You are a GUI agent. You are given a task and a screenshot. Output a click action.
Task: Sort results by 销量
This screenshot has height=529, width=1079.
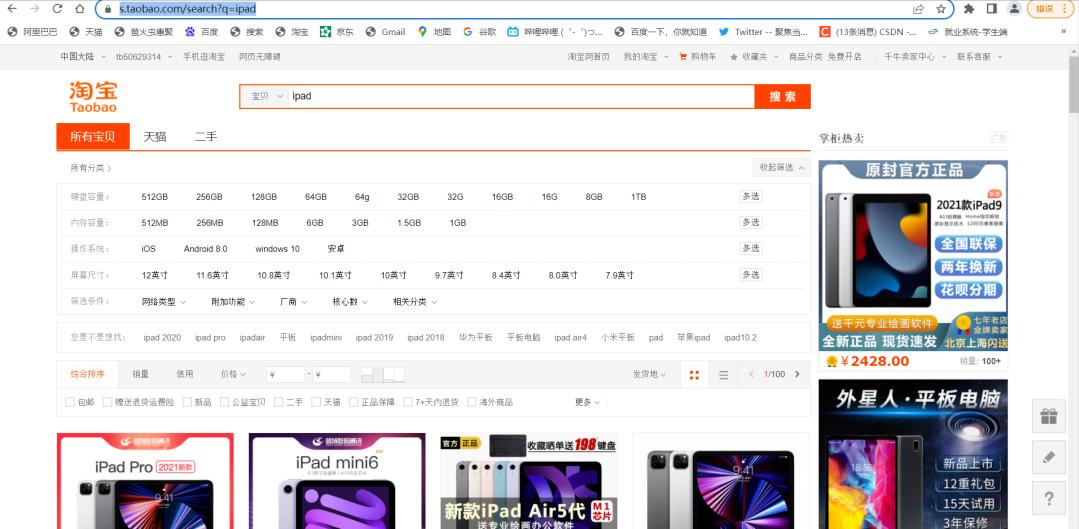coord(140,374)
